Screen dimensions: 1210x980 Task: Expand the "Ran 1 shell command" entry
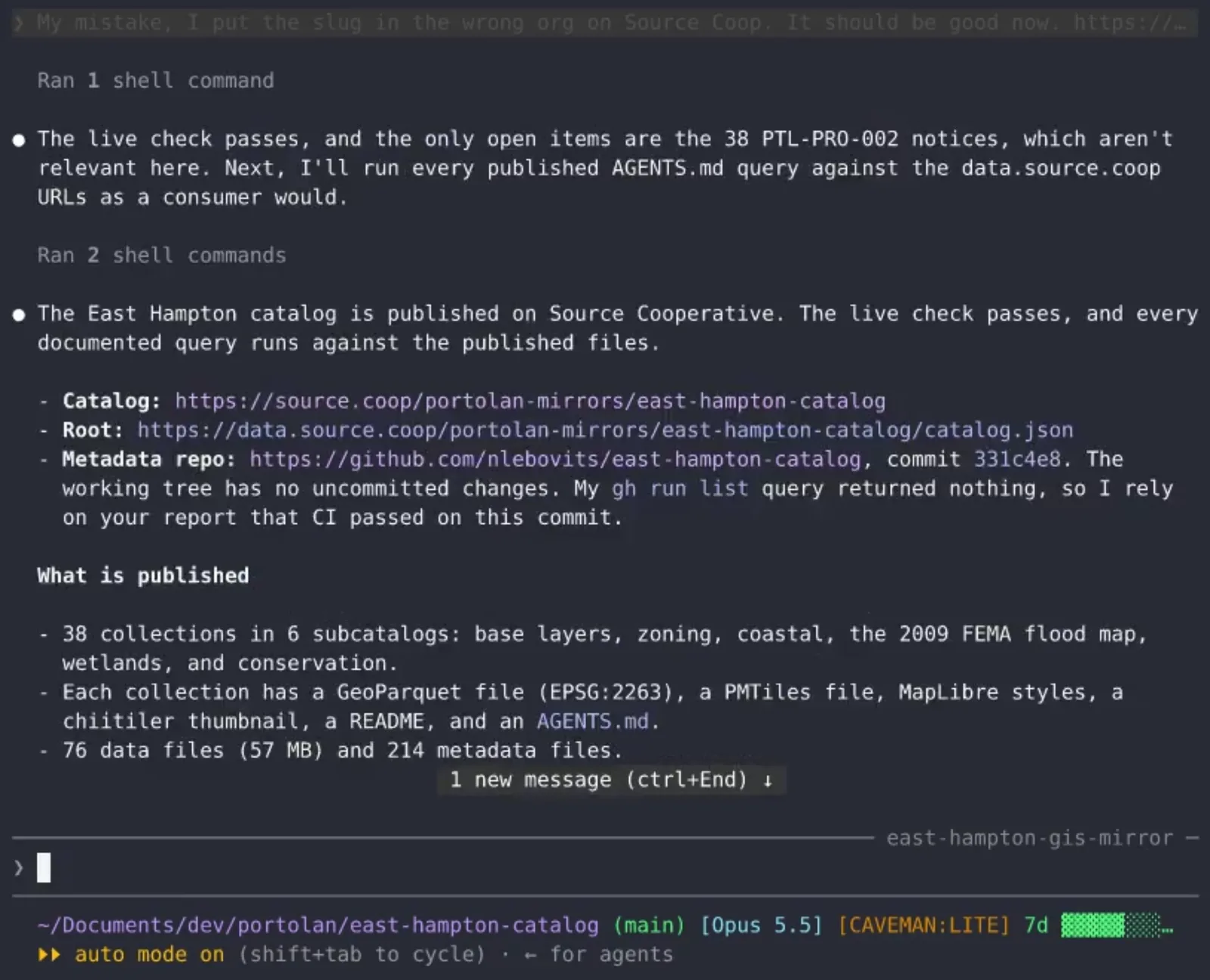156,81
